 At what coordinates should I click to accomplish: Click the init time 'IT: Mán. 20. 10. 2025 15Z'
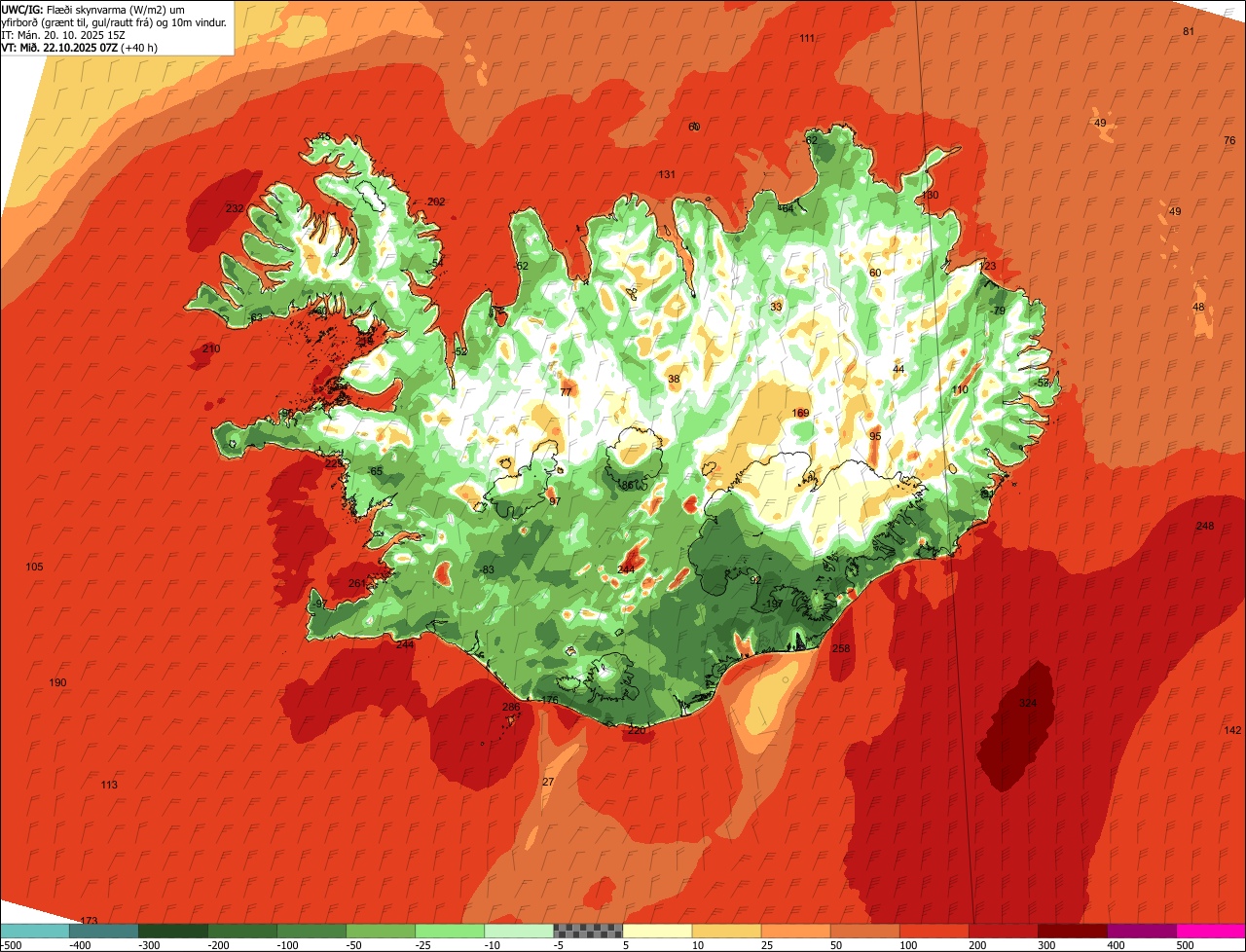click(63, 34)
